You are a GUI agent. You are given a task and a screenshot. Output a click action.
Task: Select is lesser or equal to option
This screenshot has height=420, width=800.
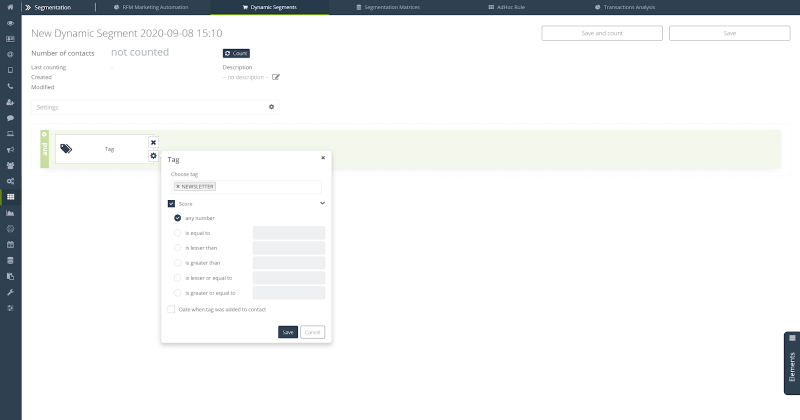[178, 278]
